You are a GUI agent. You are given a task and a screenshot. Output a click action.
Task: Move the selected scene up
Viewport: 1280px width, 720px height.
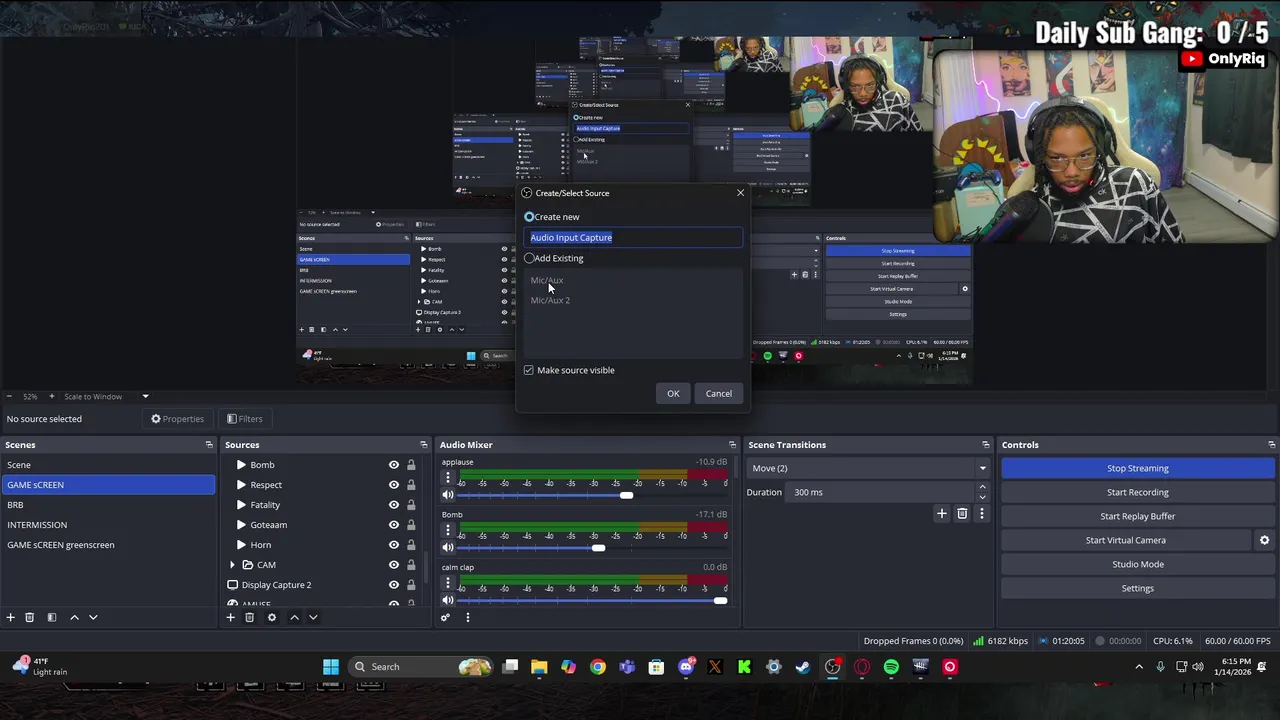pos(74,617)
